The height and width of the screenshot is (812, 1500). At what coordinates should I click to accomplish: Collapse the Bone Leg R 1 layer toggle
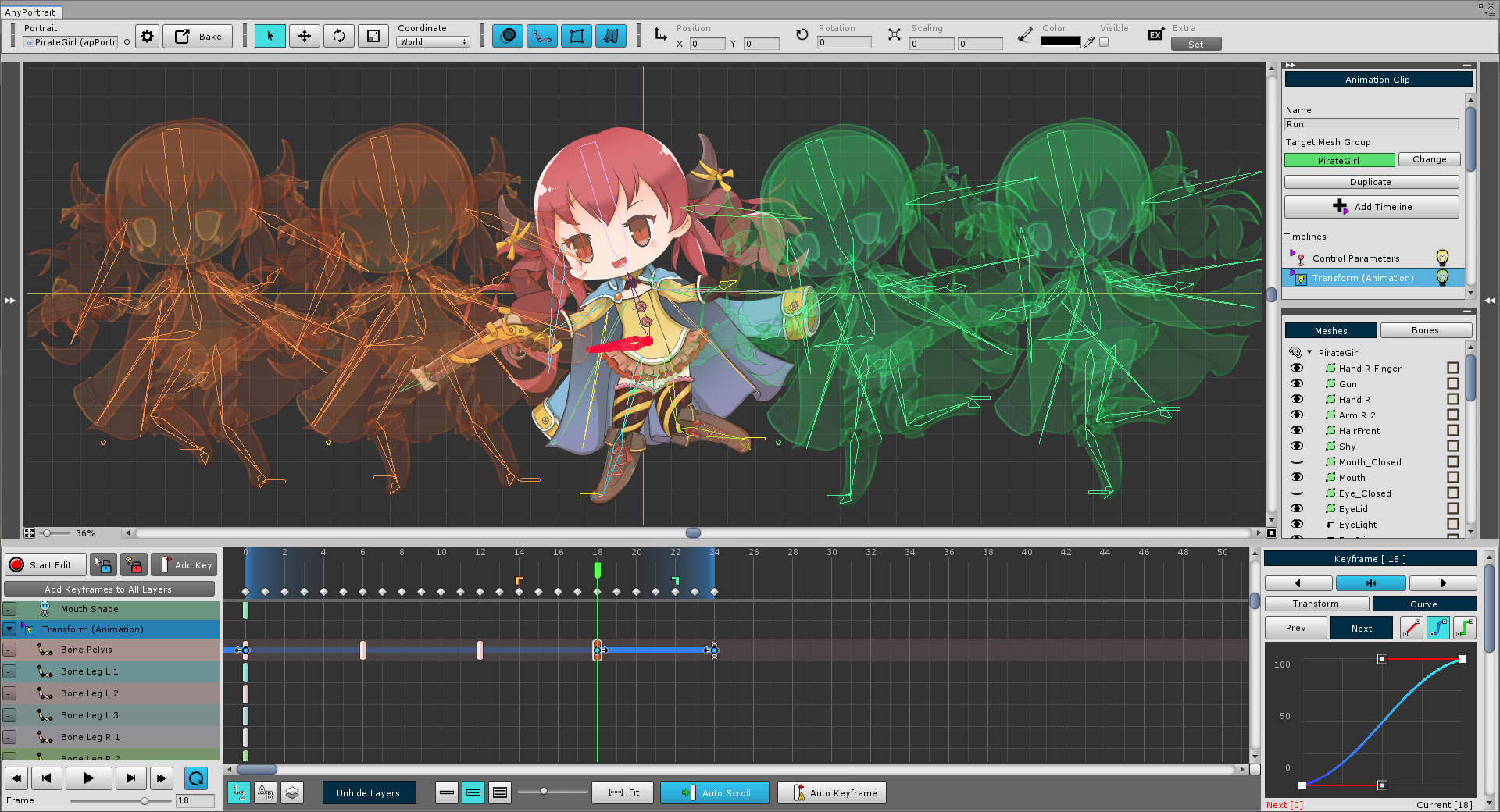click(x=9, y=736)
